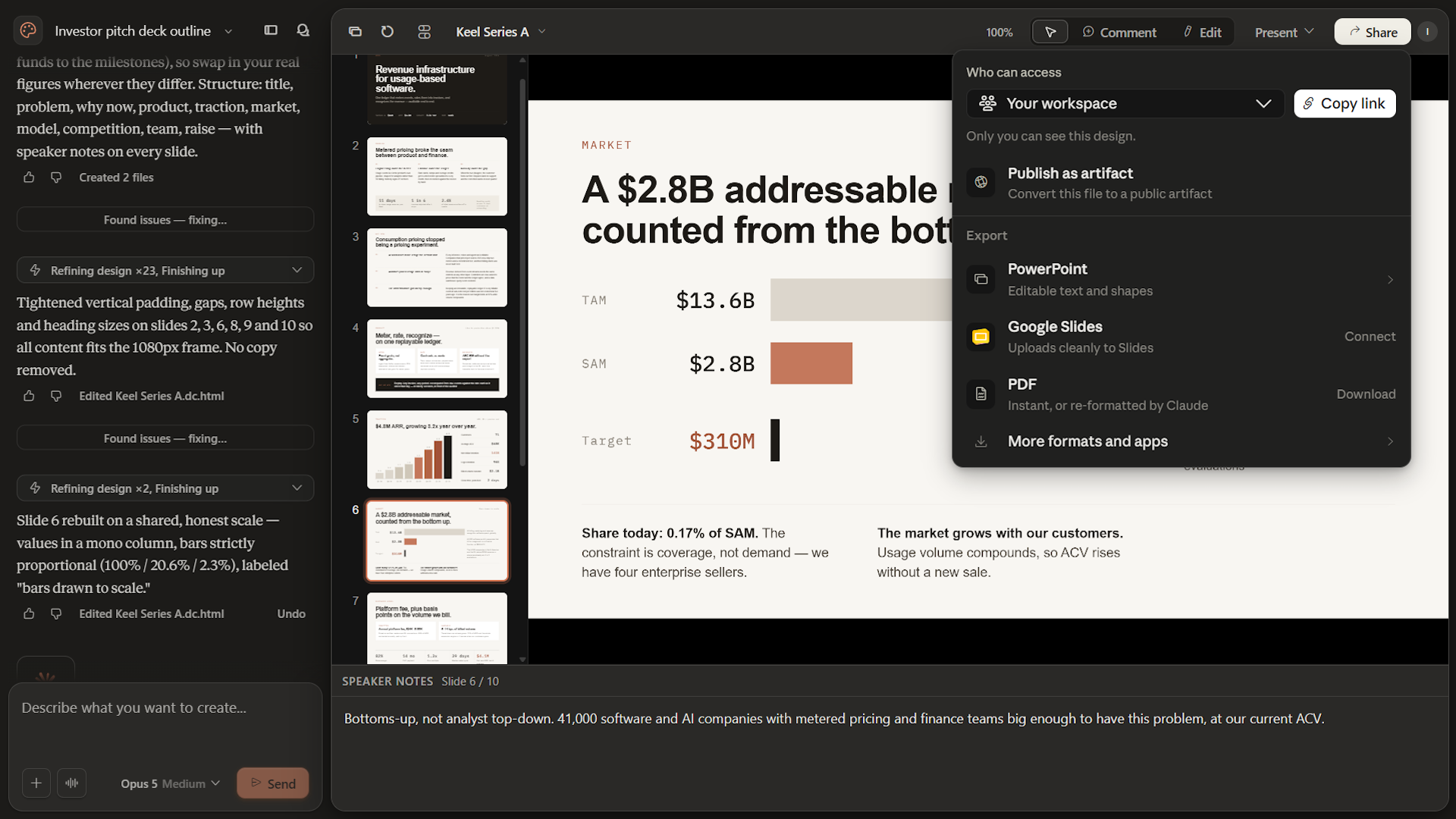The image size is (1456, 819).
Task: Click the Copy link button
Action: point(1345,104)
